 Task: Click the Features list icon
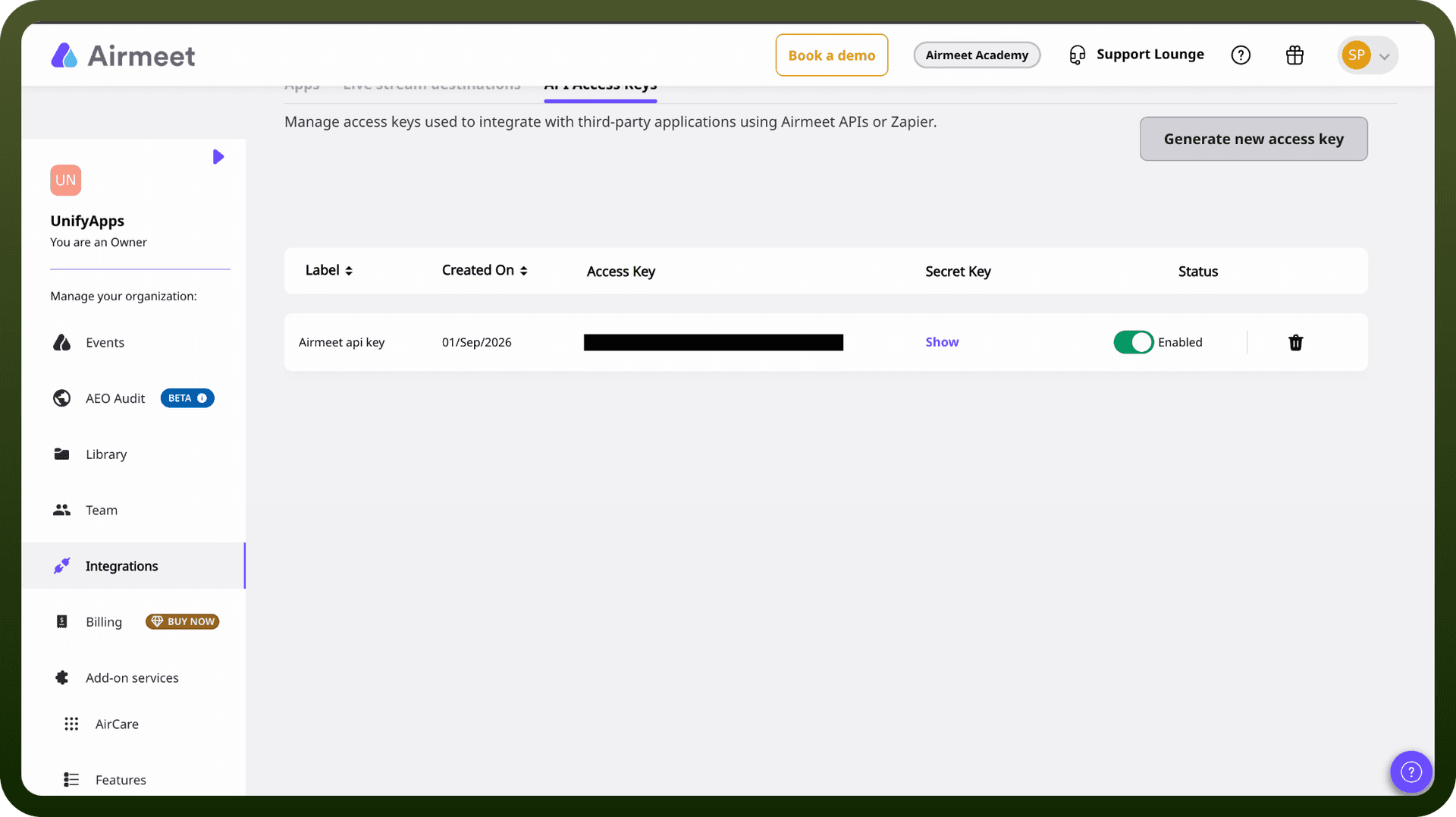pyautogui.click(x=71, y=780)
